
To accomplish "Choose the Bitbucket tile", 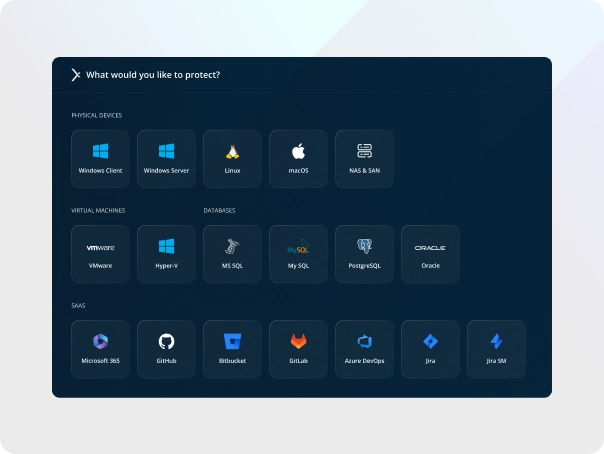I will point(232,349).
